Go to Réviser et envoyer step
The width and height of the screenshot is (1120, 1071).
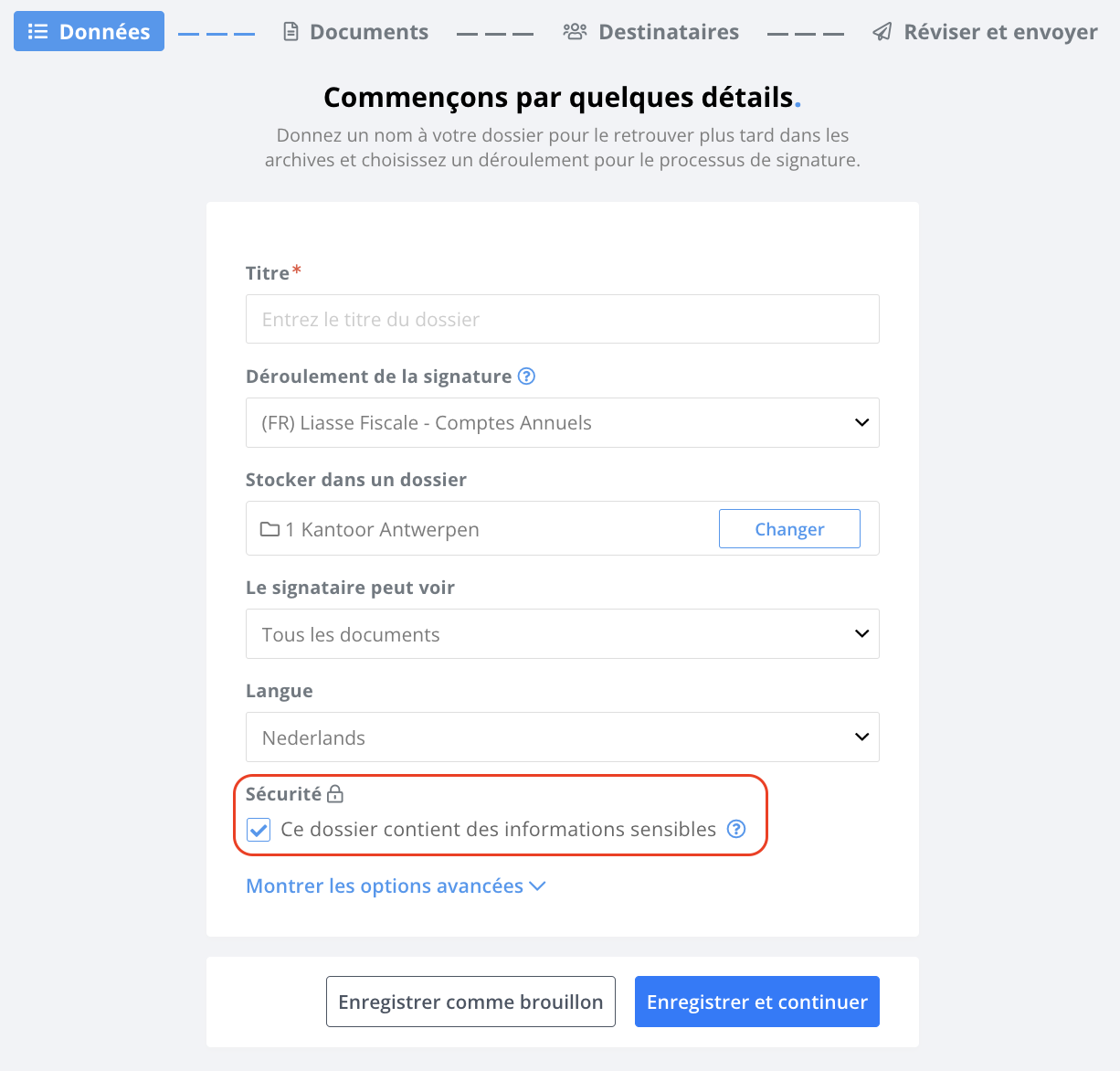[985, 32]
